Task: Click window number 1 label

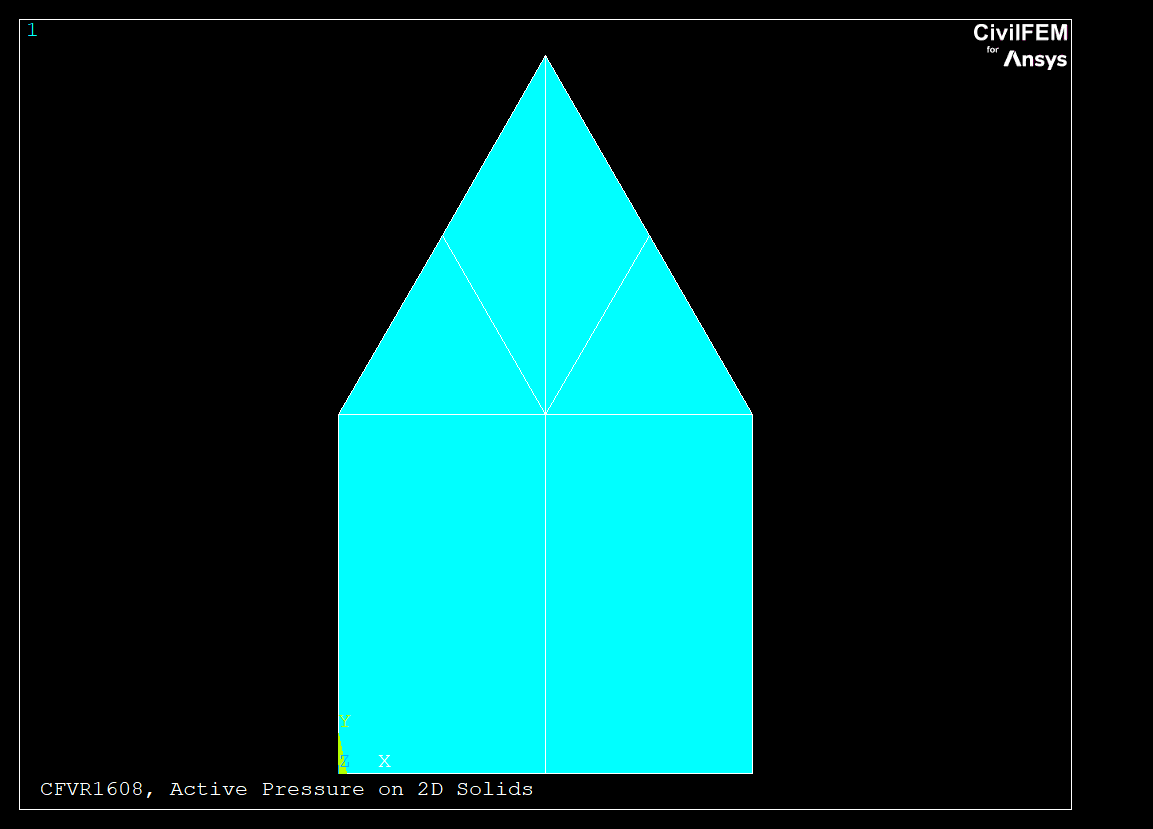Action: coord(32,30)
